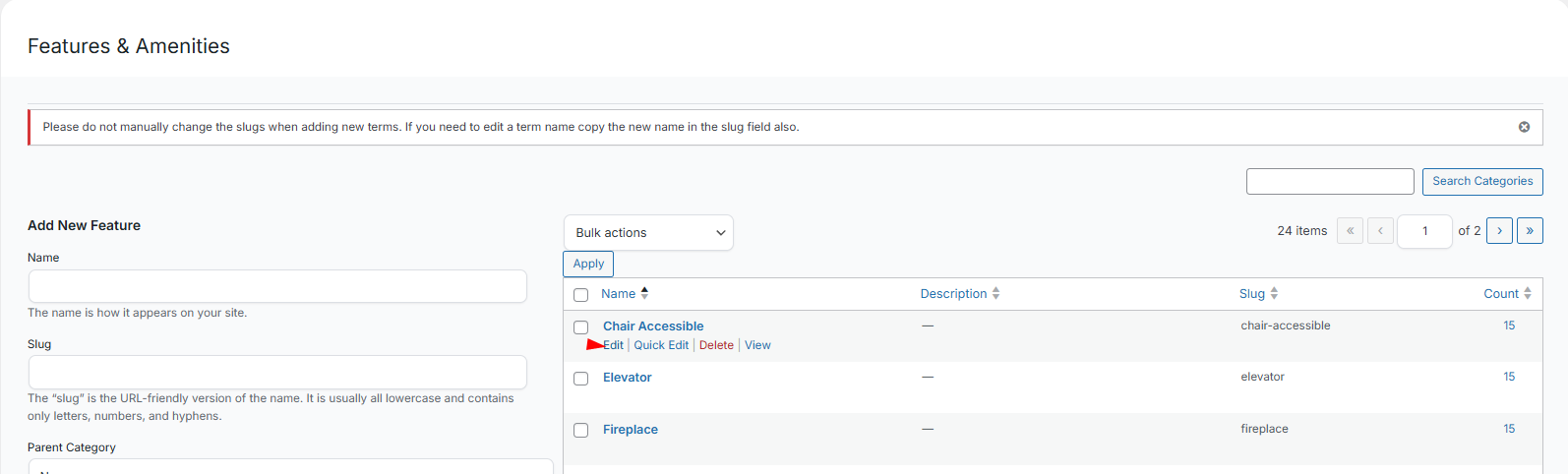Expand the Parent Category dropdown

pyautogui.click(x=290, y=466)
